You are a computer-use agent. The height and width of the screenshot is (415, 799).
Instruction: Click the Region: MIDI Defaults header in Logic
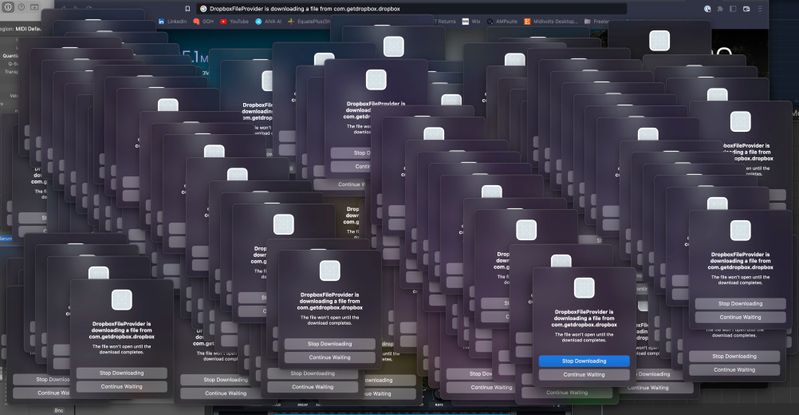[x=21, y=29]
